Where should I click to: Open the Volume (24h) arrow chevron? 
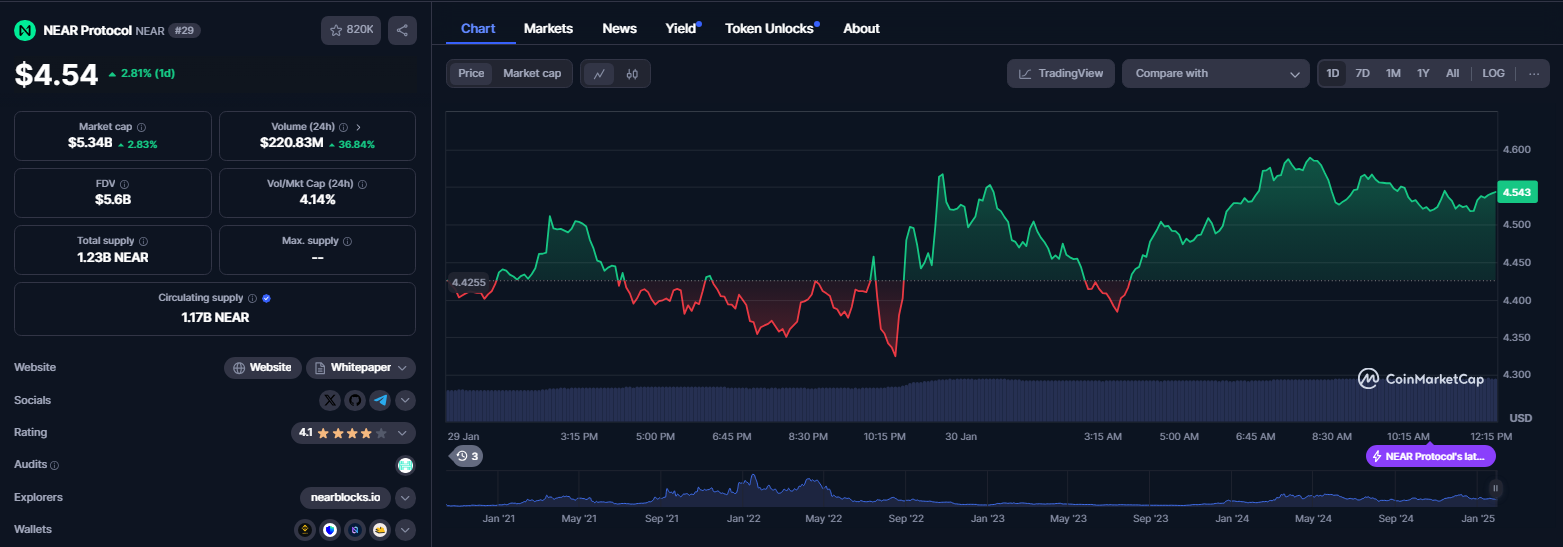[358, 128]
